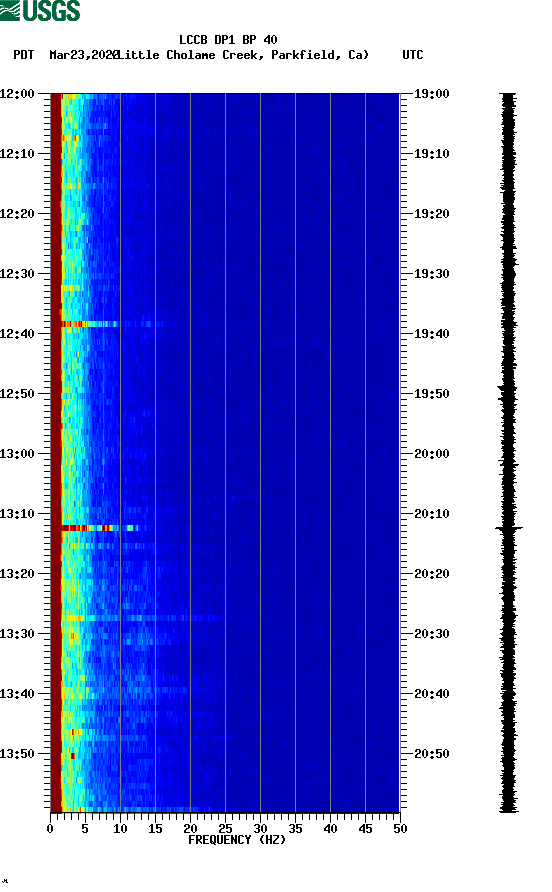Click the 20 Hz frequency tick label
552x892 pixels.
pyautogui.click(x=190, y=829)
